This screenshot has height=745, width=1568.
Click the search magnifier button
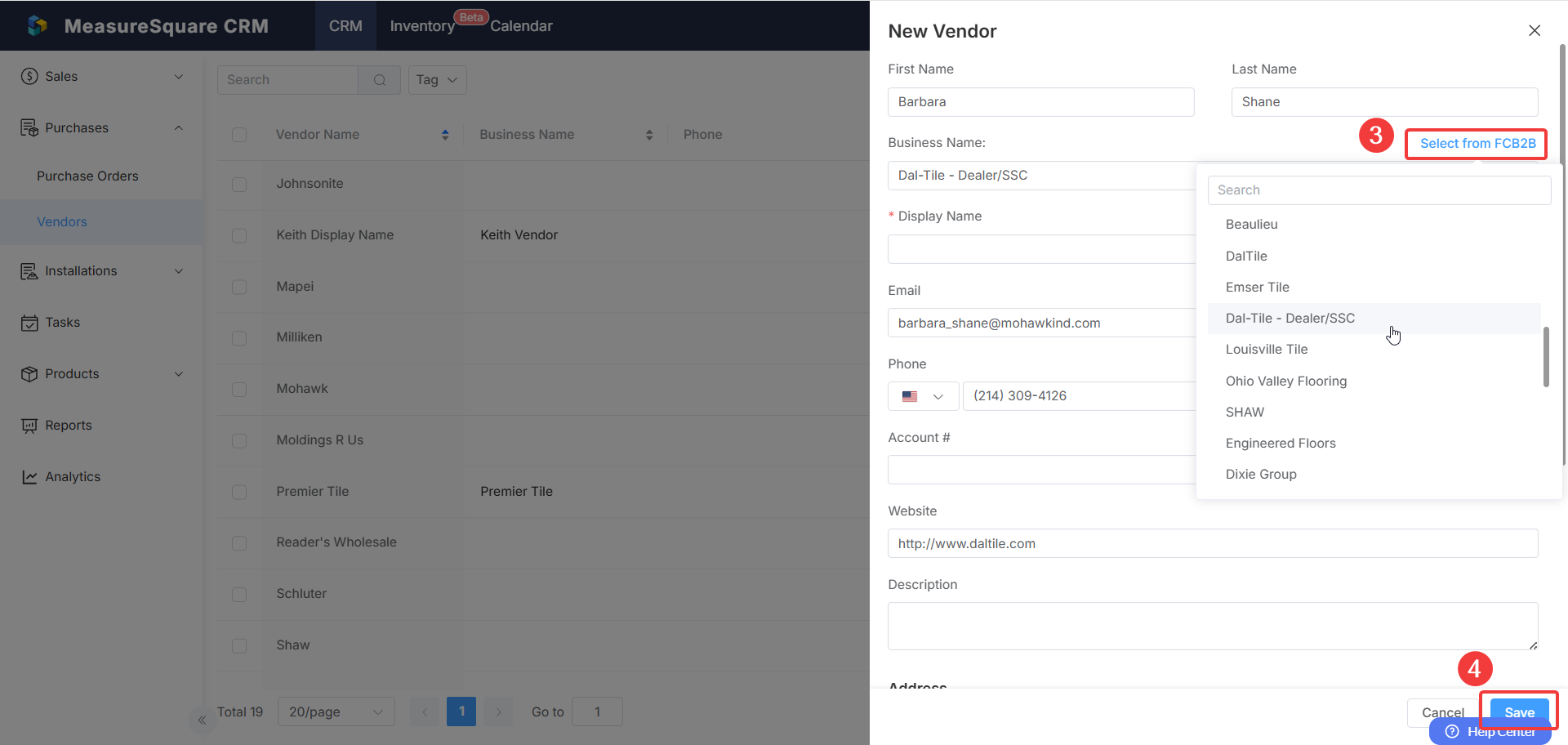(x=380, y=80)
